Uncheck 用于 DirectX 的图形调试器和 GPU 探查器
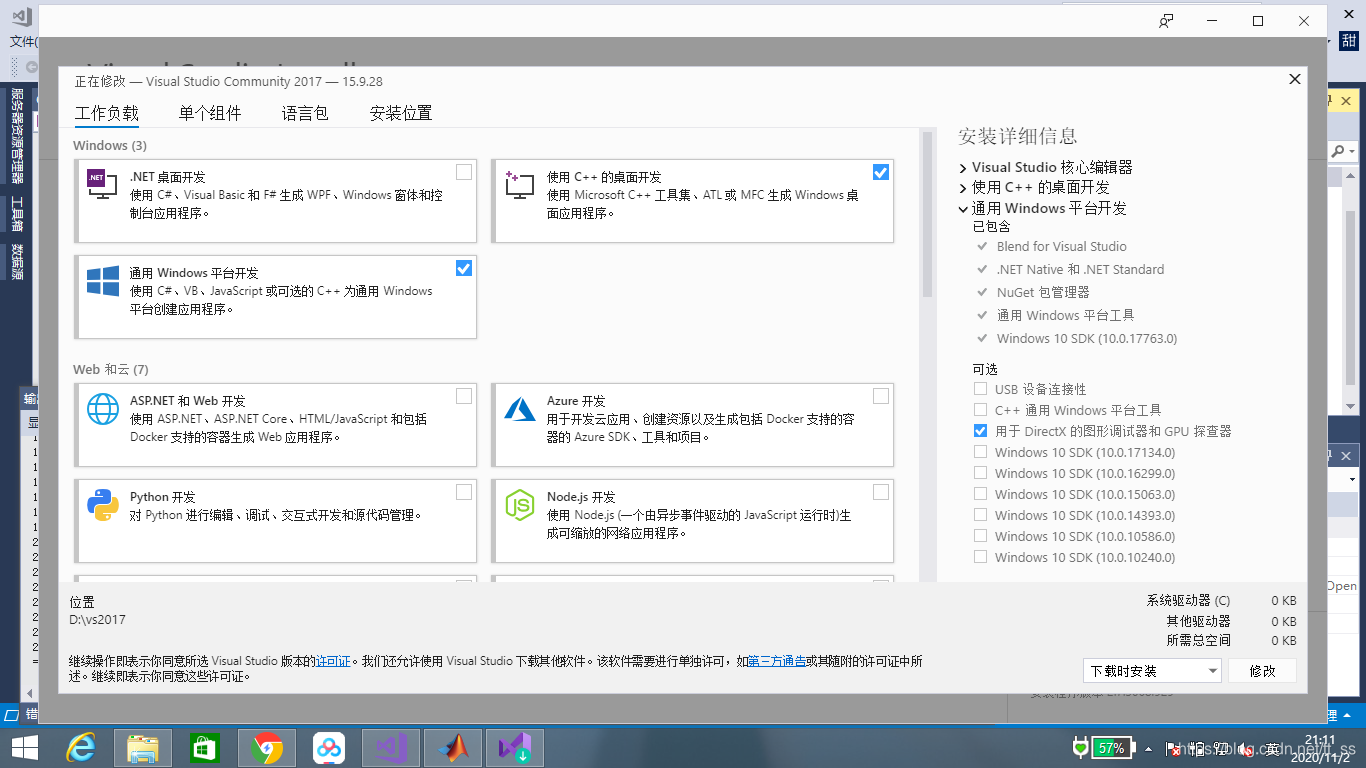The image size is (1366, 768). pyautogui.click(x=980, y=430)
